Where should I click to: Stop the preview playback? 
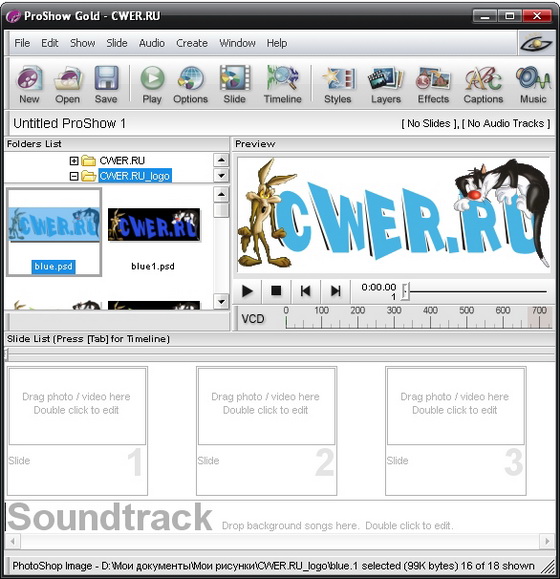pos(276,291)
